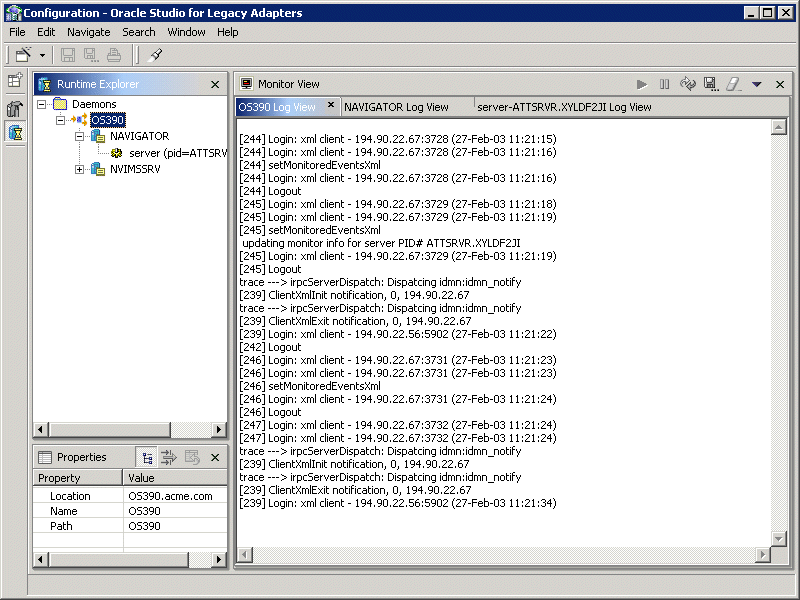Click Properties panel scroll right arrow
The height and width of the screenshot is (600, 800).
coord(219,560)
